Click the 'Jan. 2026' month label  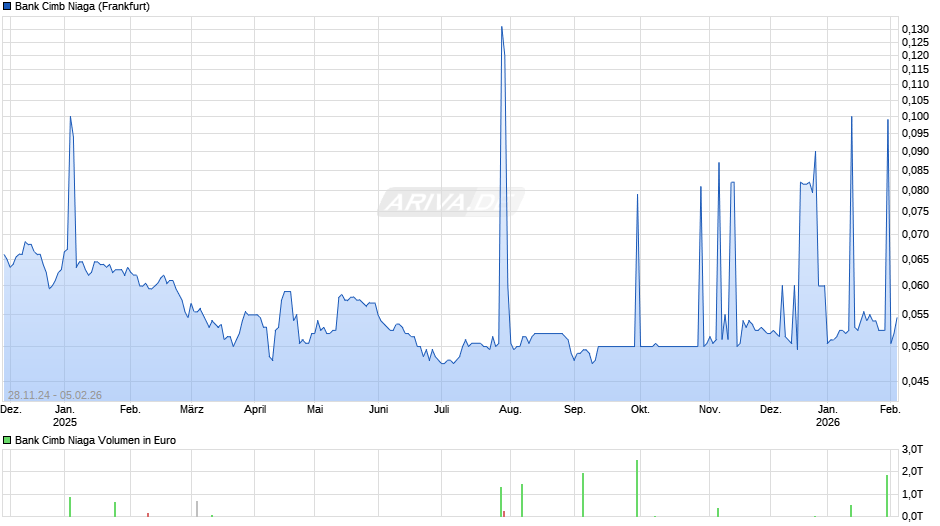click(x=828, y=416)
